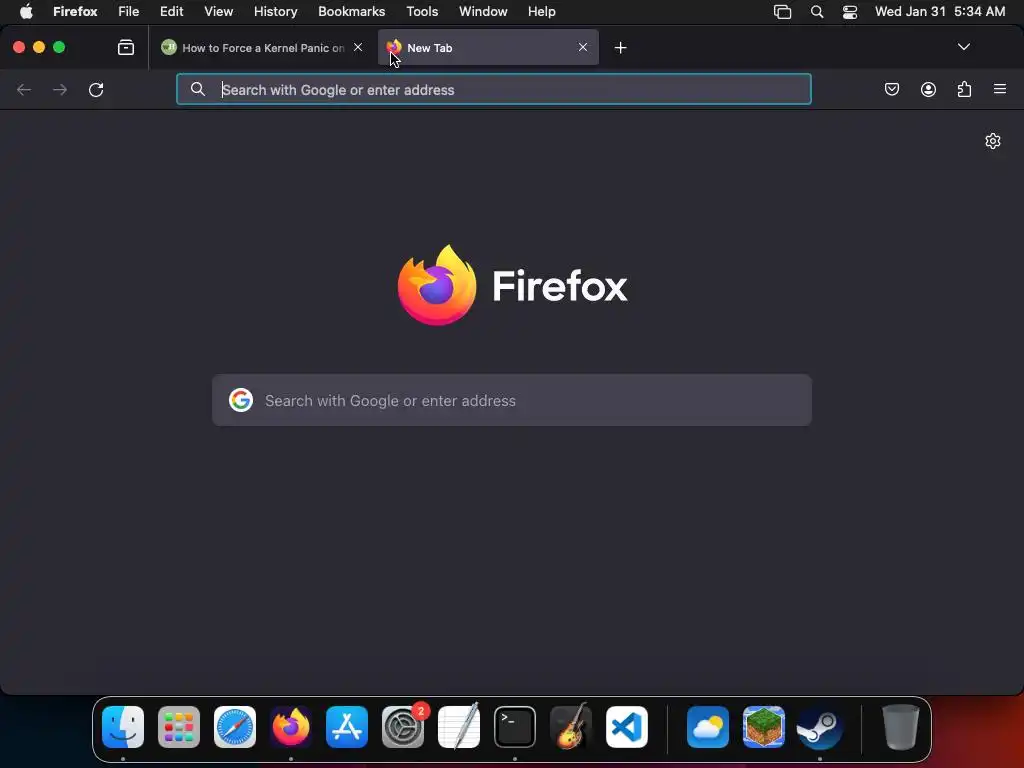Open the Window menu
This screenshot has height=768, width=1024.
coord(483,12)
